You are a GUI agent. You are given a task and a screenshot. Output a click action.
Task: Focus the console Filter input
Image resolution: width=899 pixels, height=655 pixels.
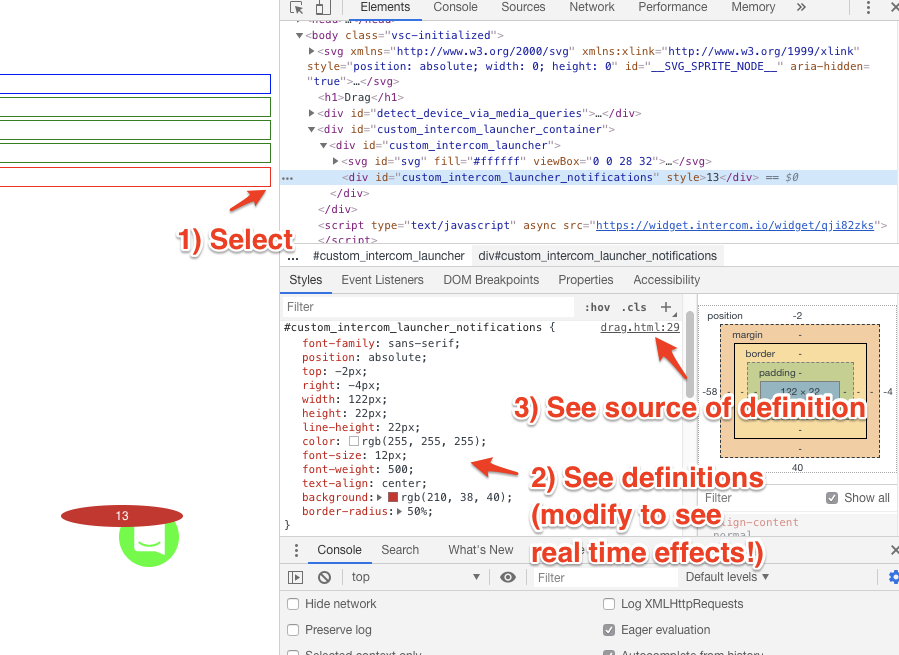[x=605, y=578]
